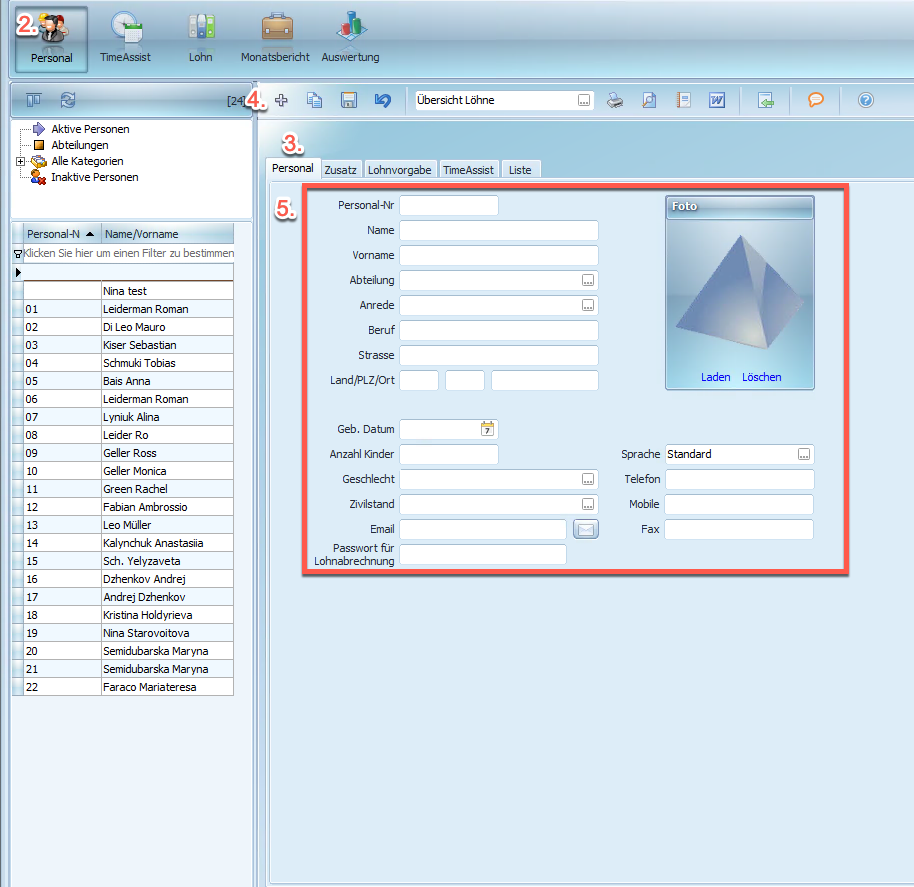Select row 22 Faraco Mariateresa
The image size is (914, 887).
123,687
